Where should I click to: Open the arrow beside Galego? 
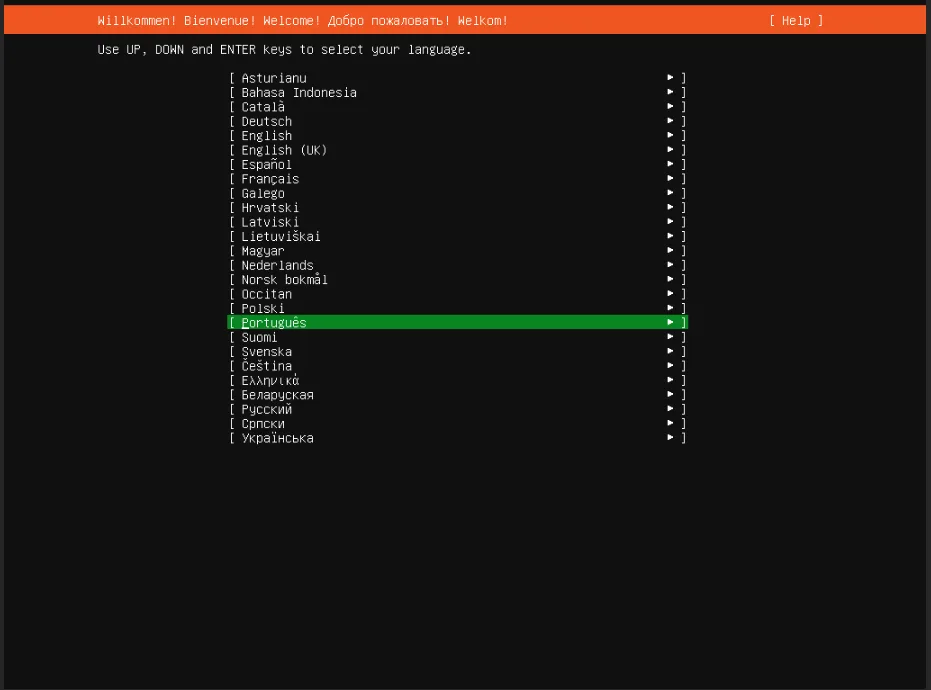coord(670,192)
